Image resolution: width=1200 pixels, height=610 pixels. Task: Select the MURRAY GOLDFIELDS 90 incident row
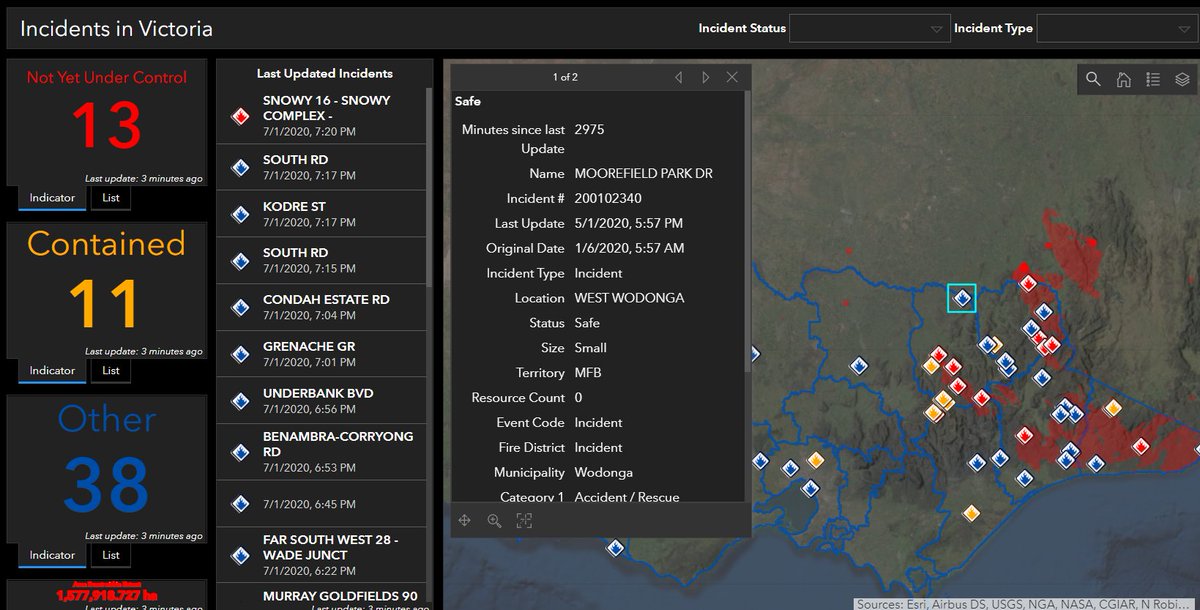pos(321,596)
